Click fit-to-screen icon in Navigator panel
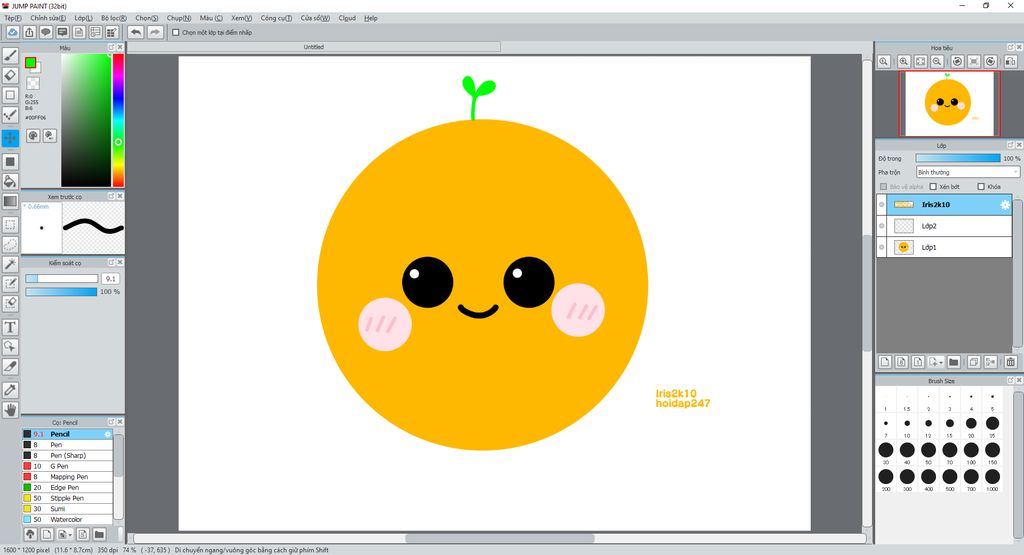Viewport: 1024px width, 555px height. (920, 61)
